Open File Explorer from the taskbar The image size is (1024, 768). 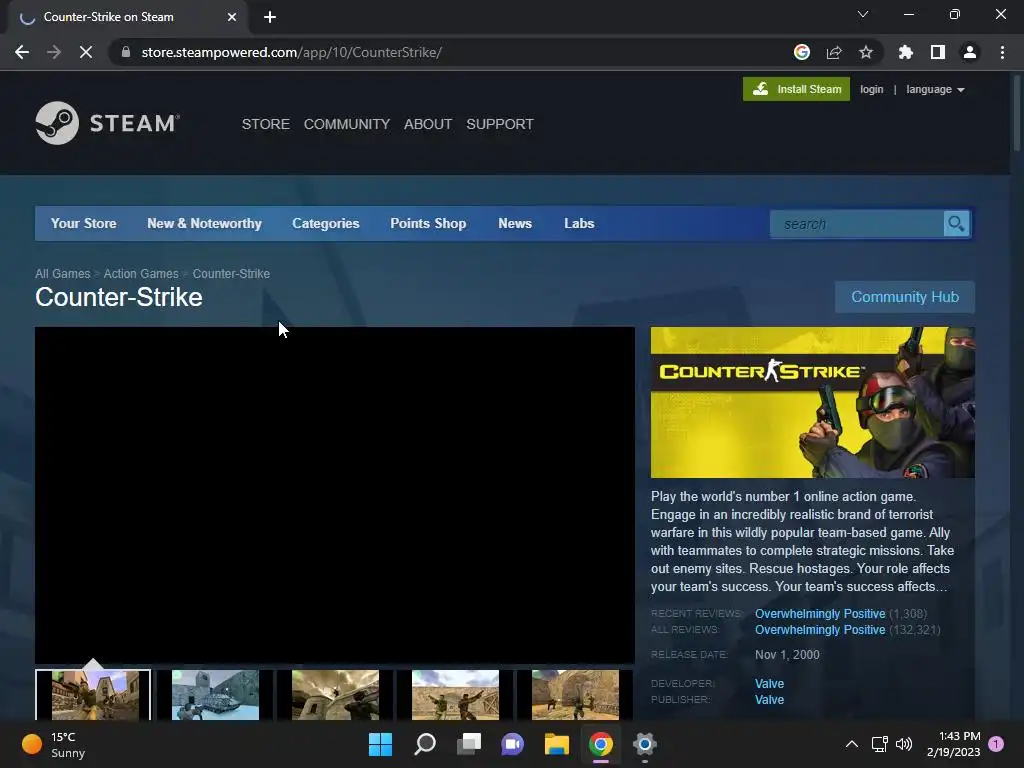coord(557,744)
